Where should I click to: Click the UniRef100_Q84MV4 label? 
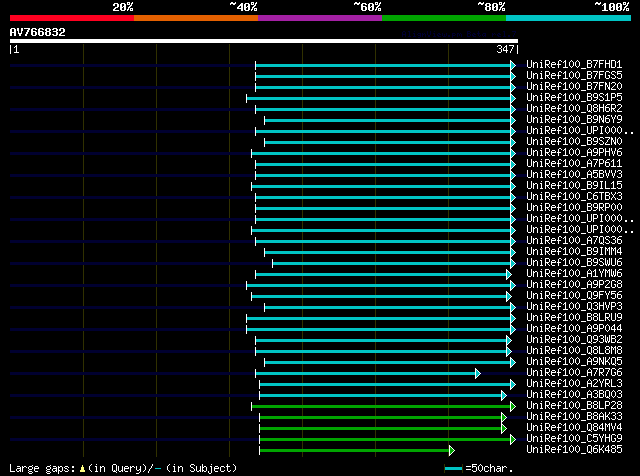coord(574,428)
